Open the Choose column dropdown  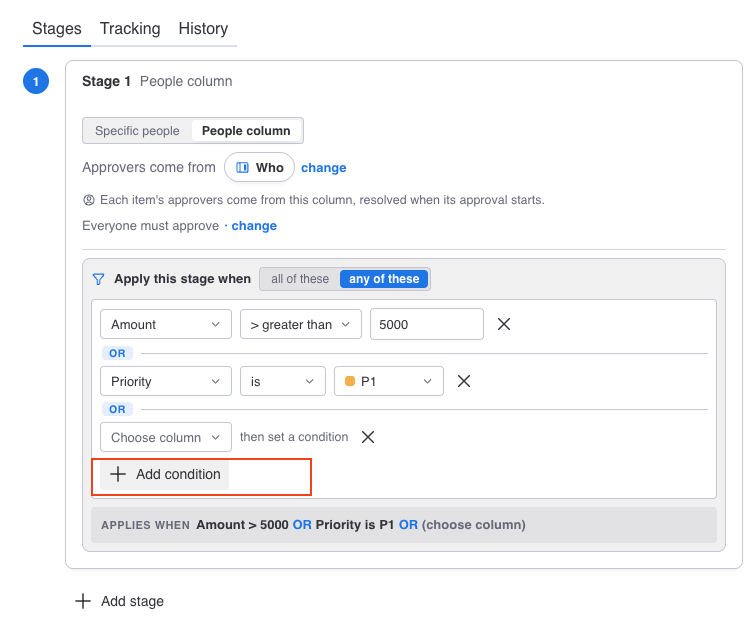tap(166, 437)
